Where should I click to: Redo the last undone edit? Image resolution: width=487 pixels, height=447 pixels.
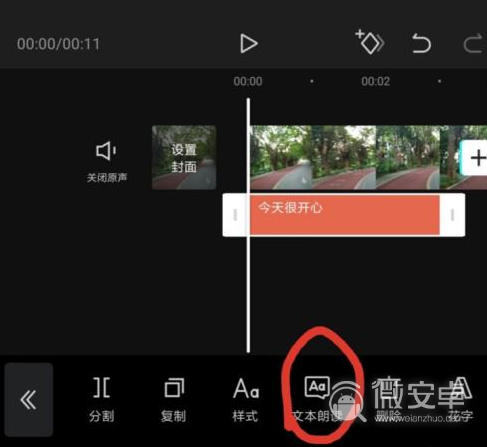click(473, 43)
